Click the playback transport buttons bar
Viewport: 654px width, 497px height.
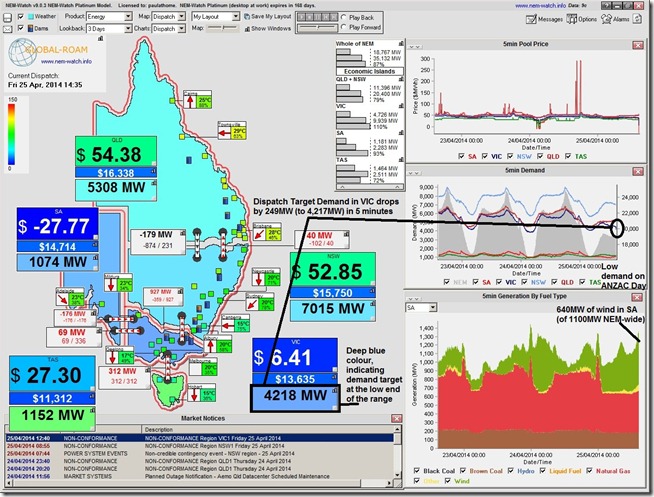318,18
